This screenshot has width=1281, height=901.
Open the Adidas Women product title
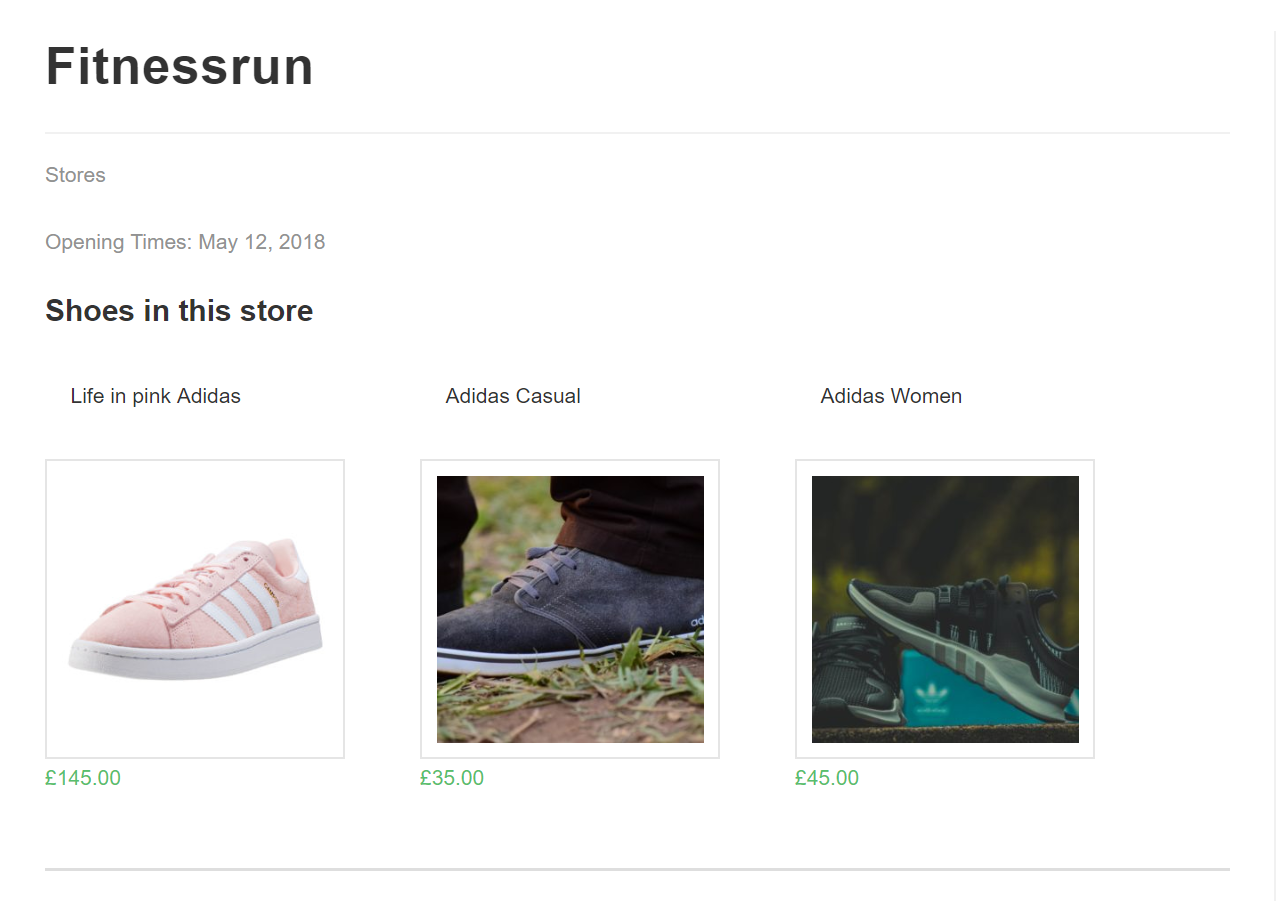[891, 396]
